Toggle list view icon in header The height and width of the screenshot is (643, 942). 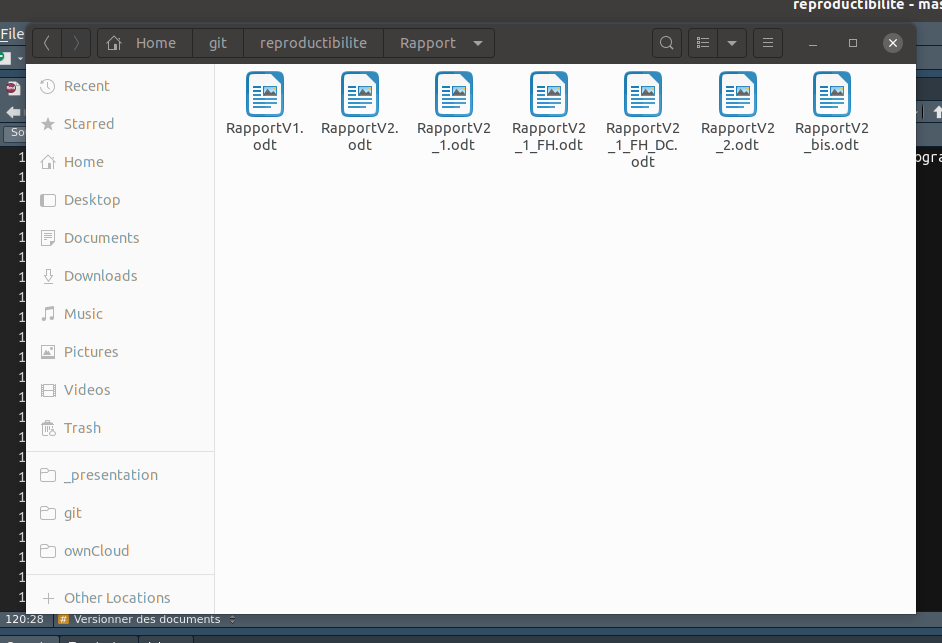[x=704, y=43]
